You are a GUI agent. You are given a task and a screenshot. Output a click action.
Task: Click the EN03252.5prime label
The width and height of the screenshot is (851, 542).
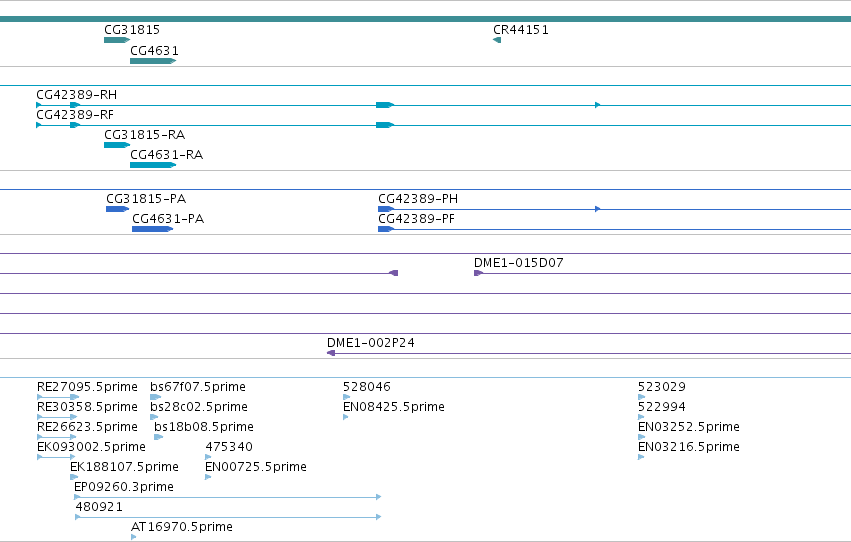[x=689, y=427]
